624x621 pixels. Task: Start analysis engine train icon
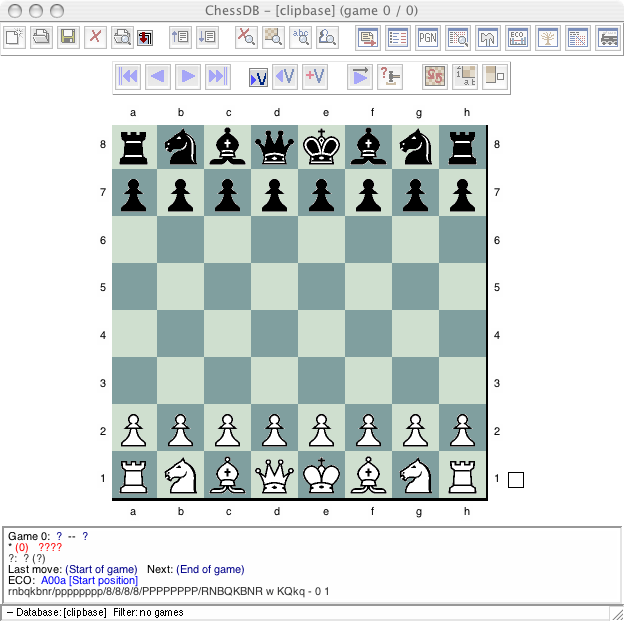608,38
